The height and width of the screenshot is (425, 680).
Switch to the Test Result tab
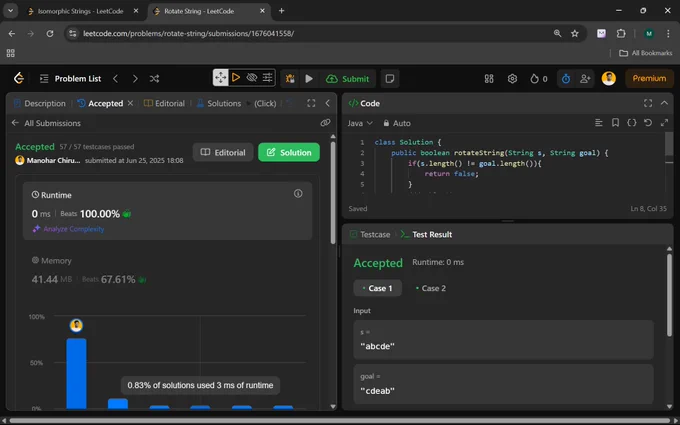[x=426, y=234]
